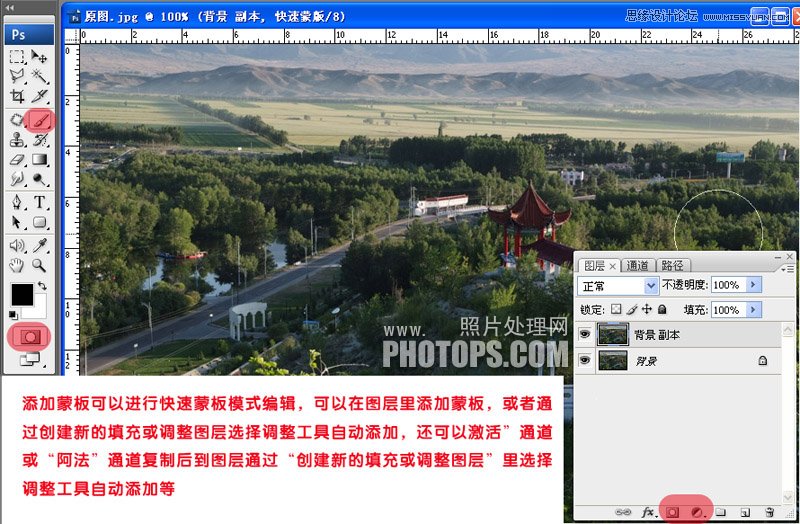Select the Dodge tool
The height and width of the screenshot is (524, 800).
(x=39, y=179)
